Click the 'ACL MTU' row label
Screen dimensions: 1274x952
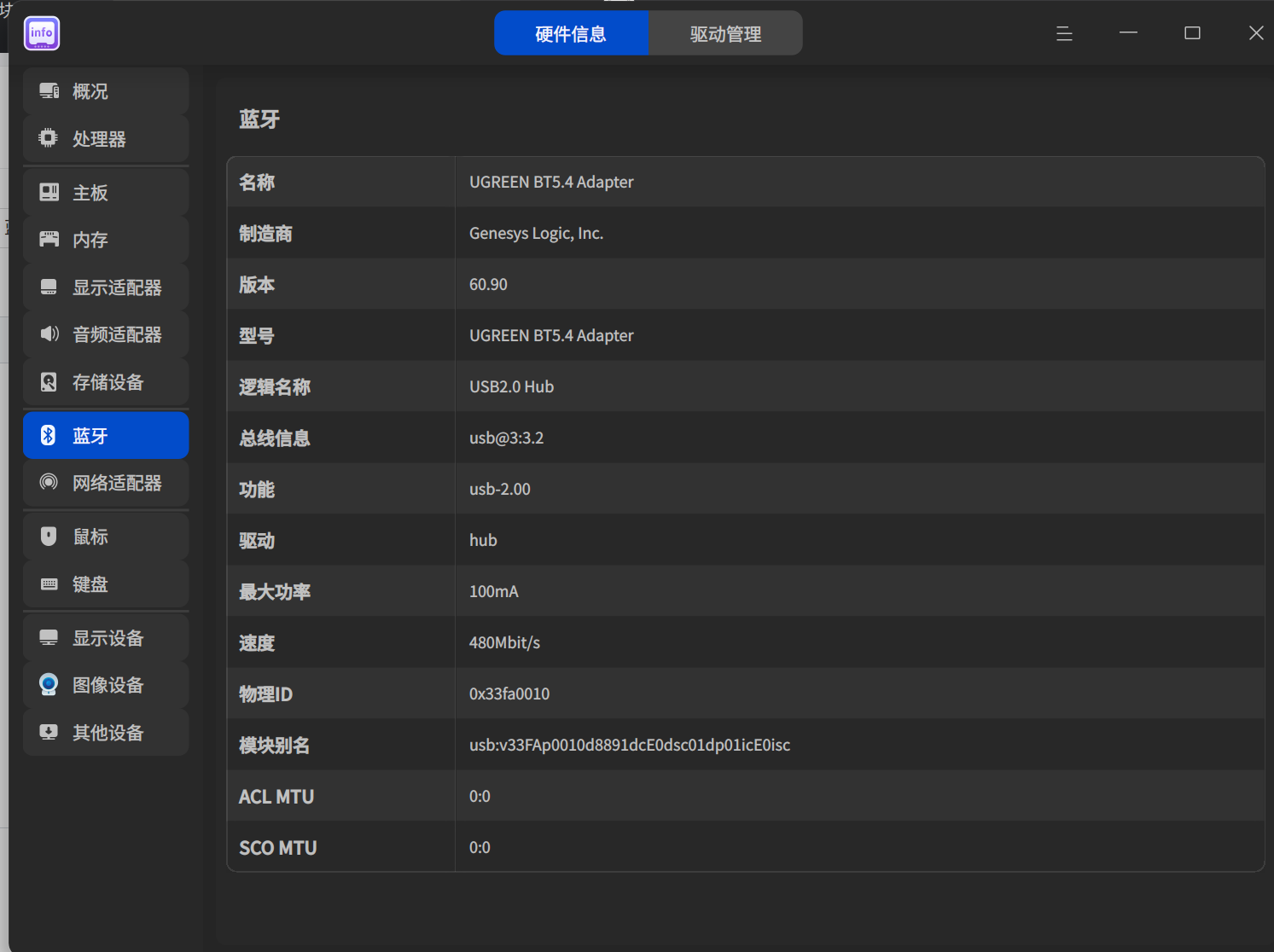276,796
